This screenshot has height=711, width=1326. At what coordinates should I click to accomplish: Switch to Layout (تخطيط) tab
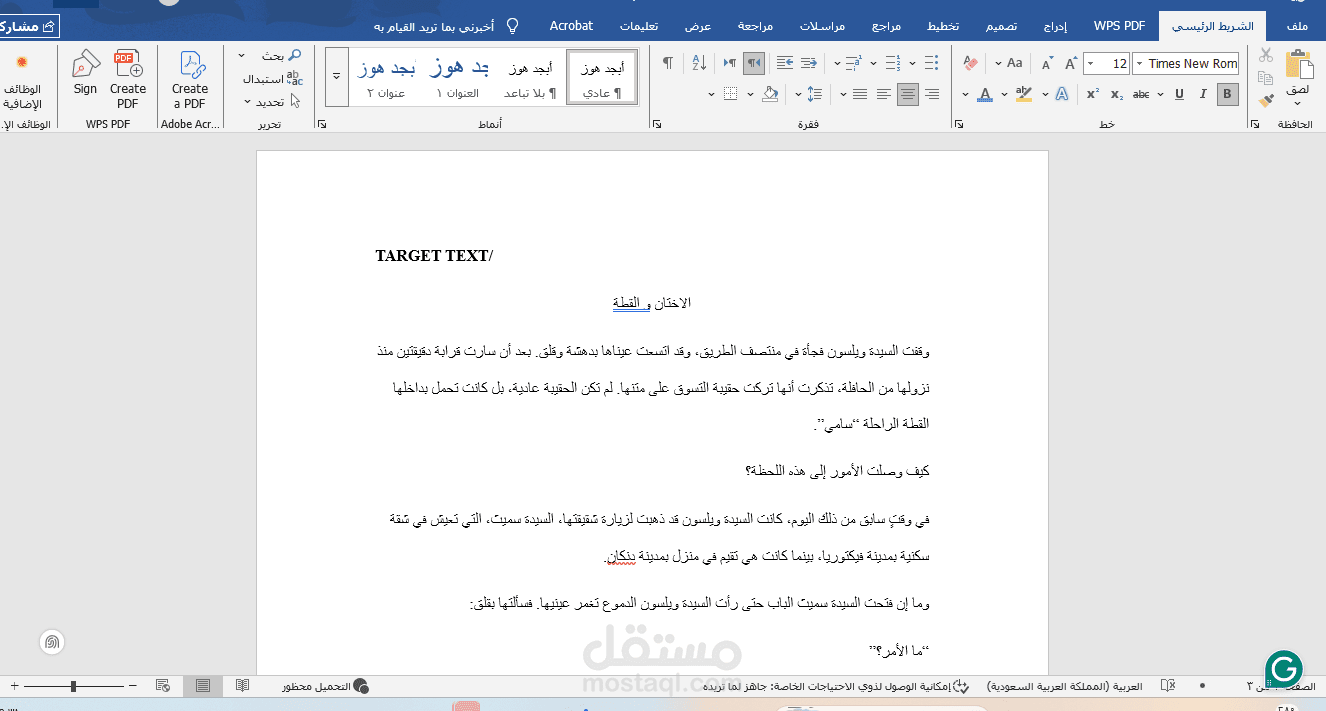point(942,26)
